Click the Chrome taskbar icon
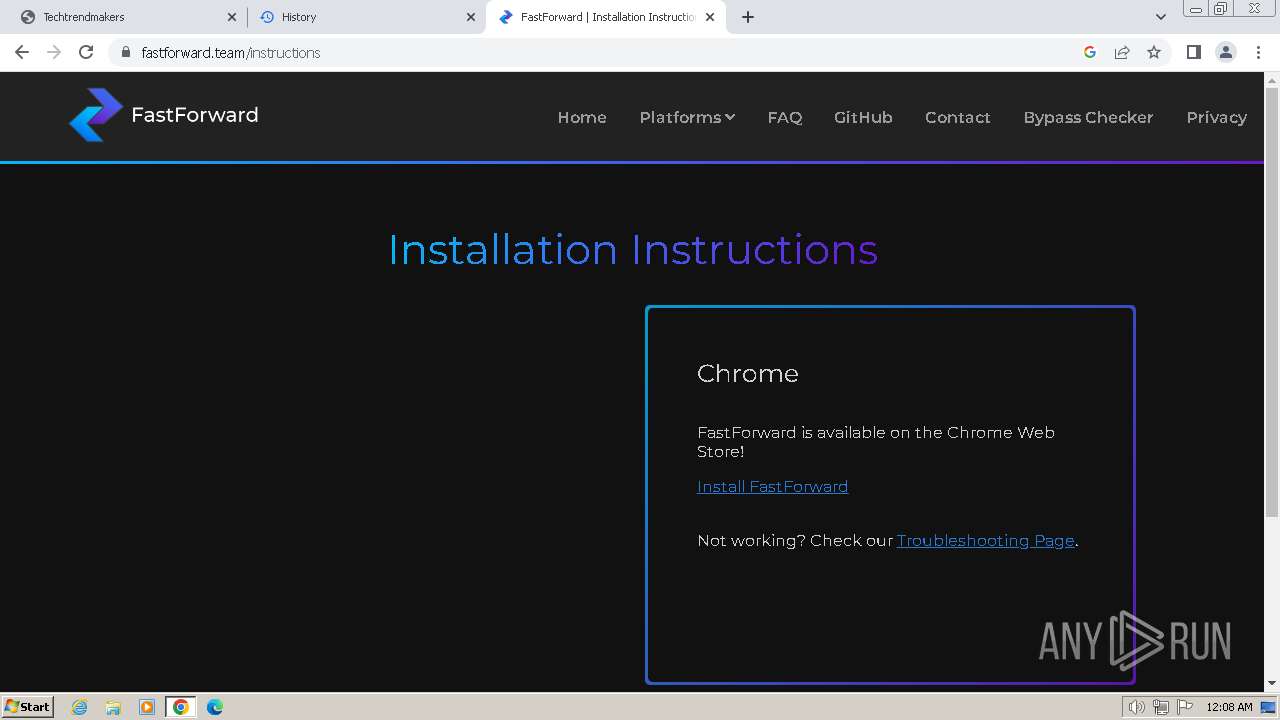Viewport: 1280px width, 720px height. [181, 707]
